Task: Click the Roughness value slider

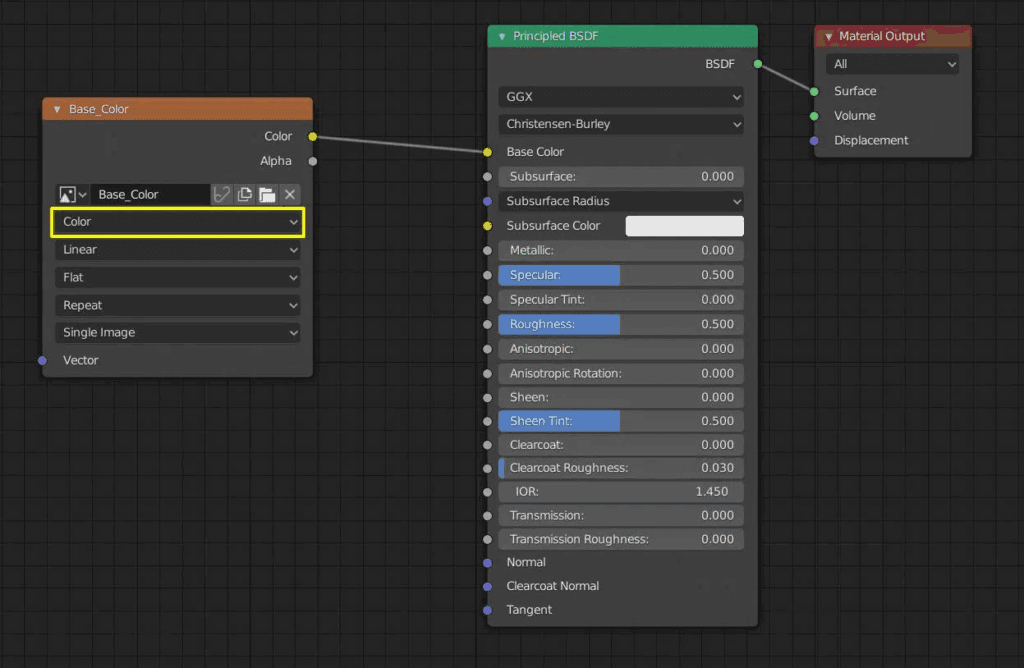Action: (621, 325)
